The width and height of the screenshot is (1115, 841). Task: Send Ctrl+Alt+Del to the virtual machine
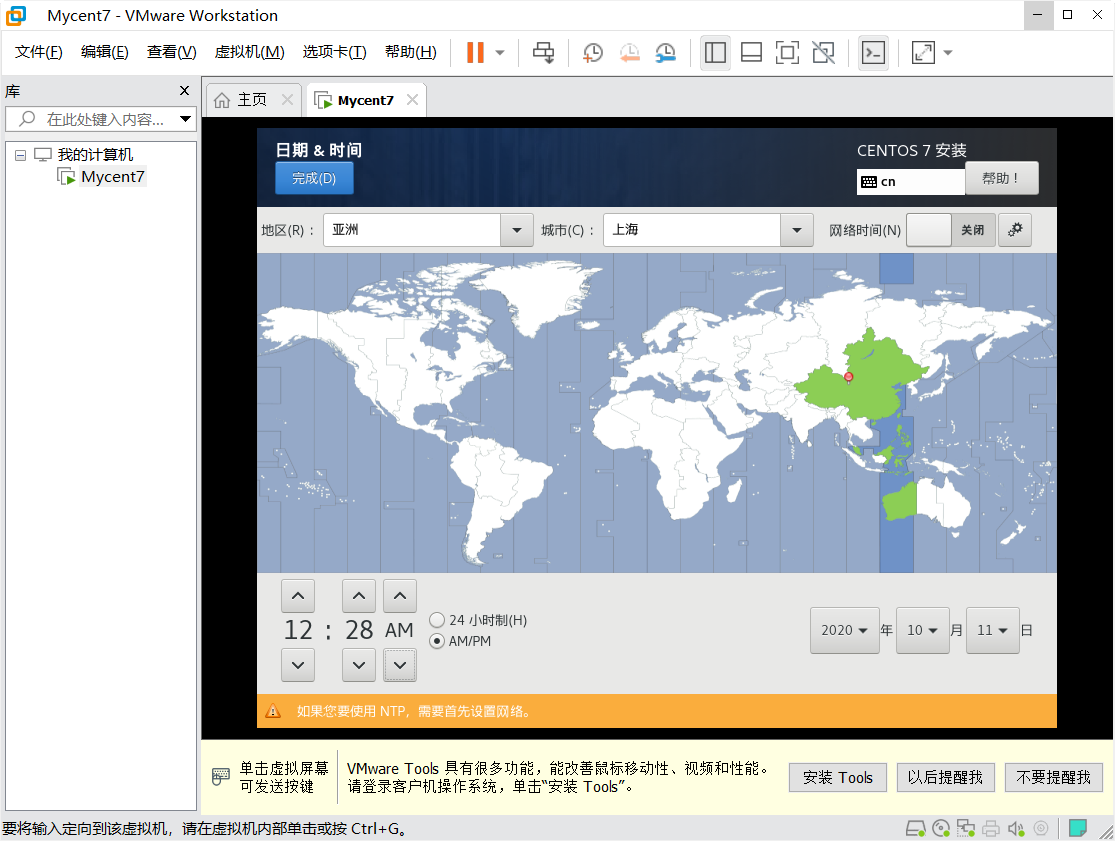543,52
